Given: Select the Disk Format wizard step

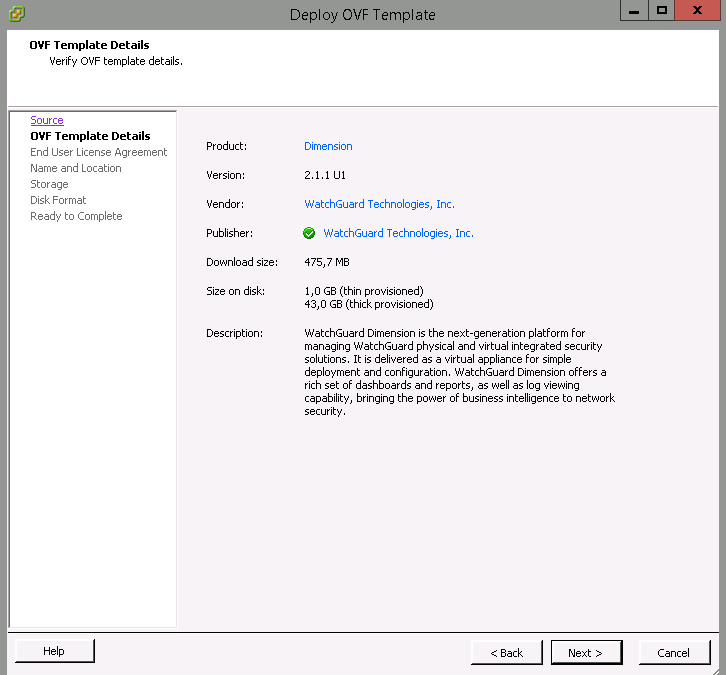Looking at the screenshot, I should click(58, 200).
